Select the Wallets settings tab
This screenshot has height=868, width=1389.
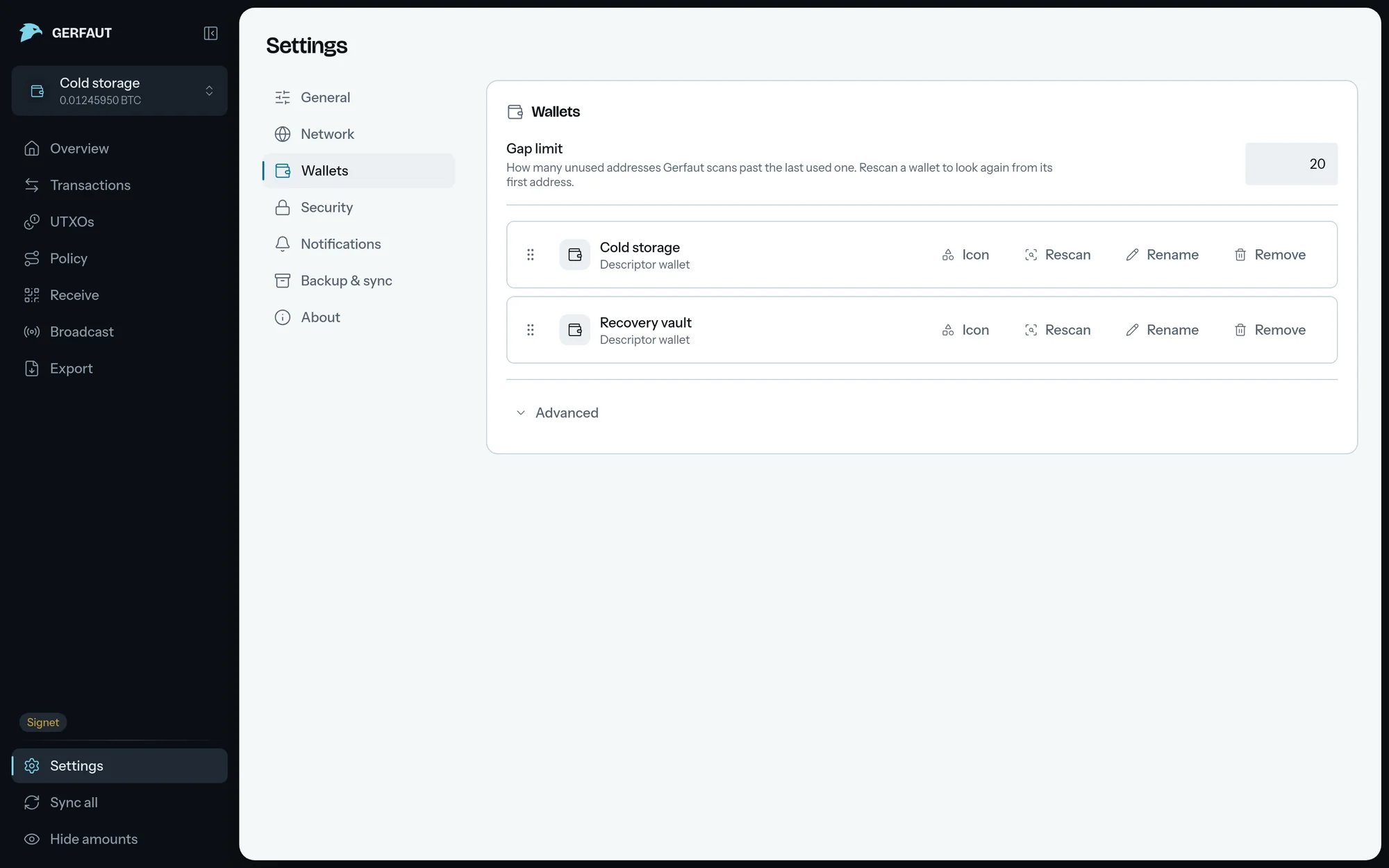tap(358, 171)
